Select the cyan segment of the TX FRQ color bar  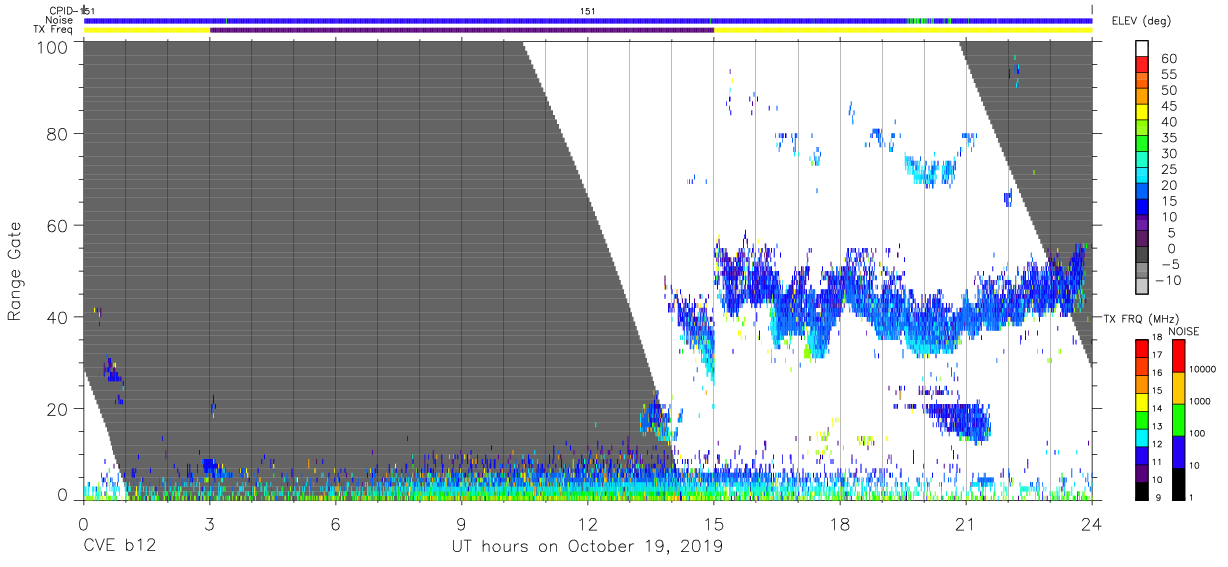pyautogui.click(x=1142, y=438)
